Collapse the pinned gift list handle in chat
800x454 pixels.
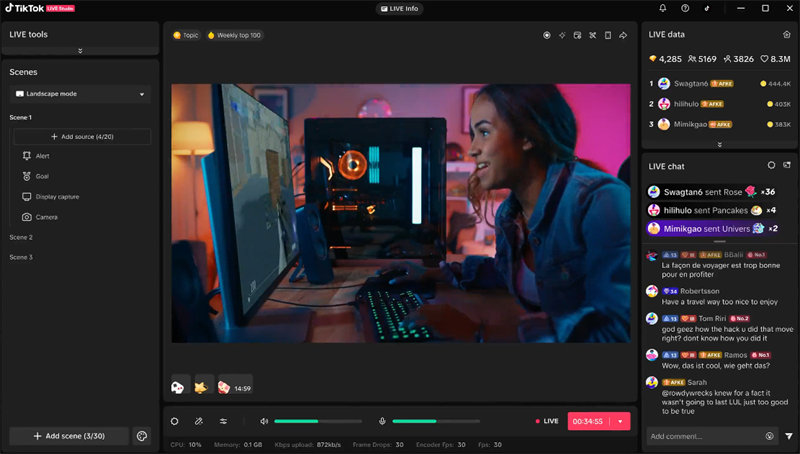tap(719, 241)
